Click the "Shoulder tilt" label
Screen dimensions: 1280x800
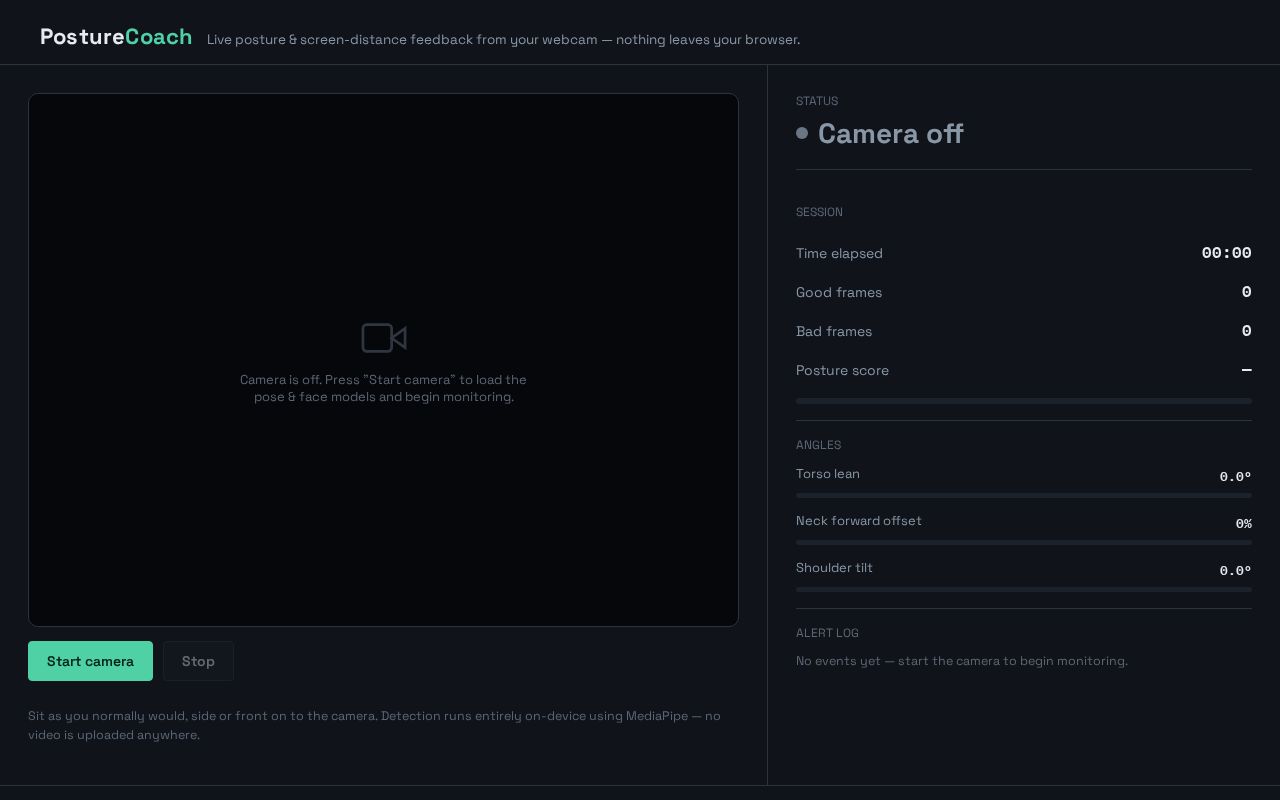pos(834,568)
